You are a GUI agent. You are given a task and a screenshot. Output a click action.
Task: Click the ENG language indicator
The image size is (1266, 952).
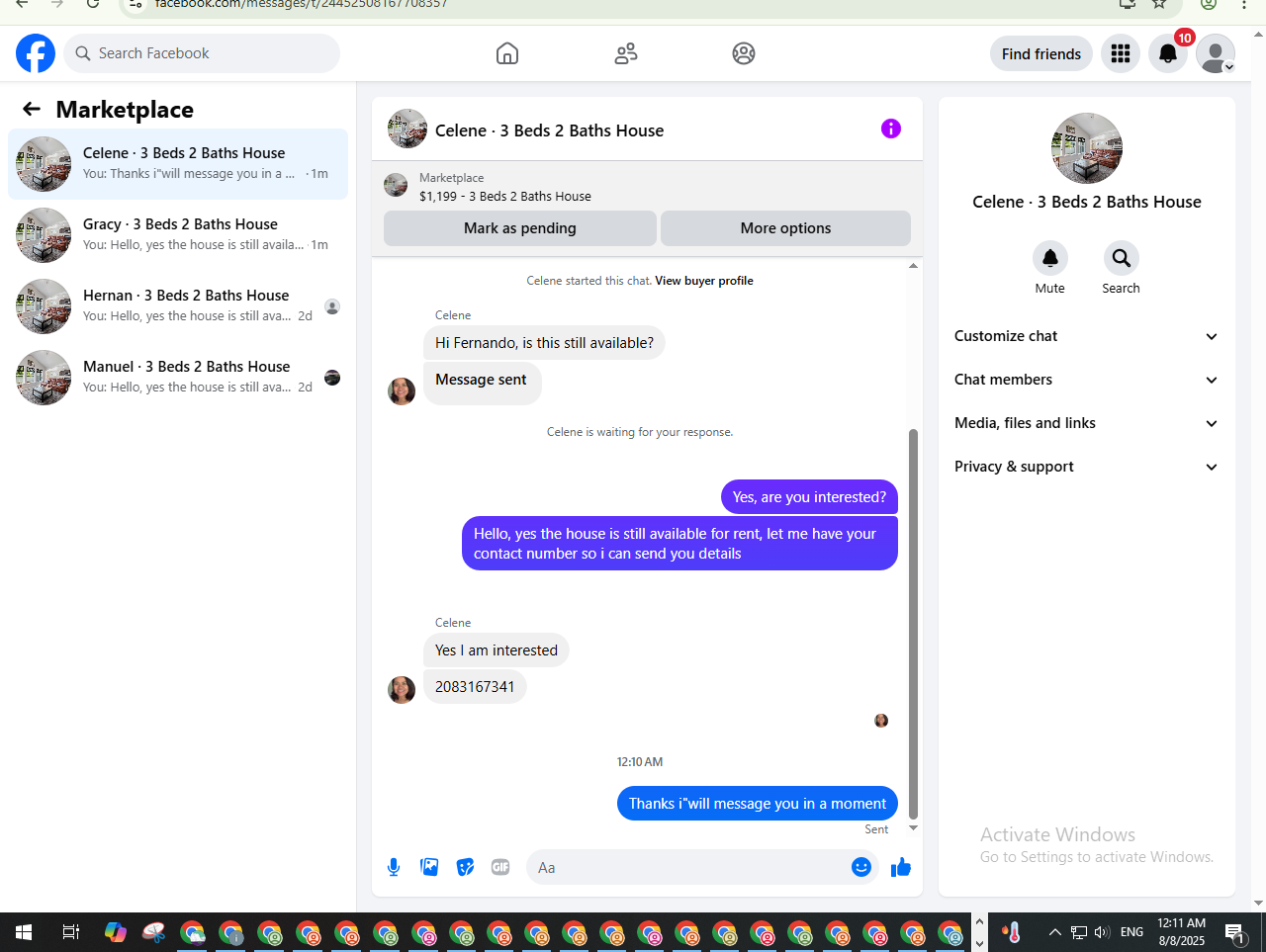point(1131,932)
